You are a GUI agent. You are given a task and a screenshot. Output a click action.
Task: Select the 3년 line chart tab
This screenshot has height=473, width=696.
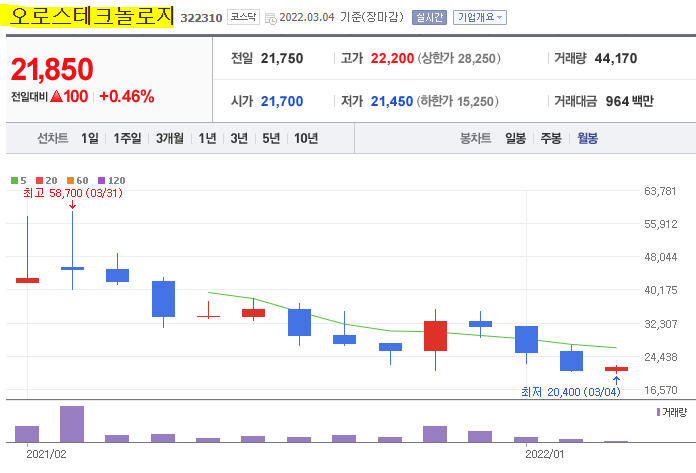(x=239, y=138)
